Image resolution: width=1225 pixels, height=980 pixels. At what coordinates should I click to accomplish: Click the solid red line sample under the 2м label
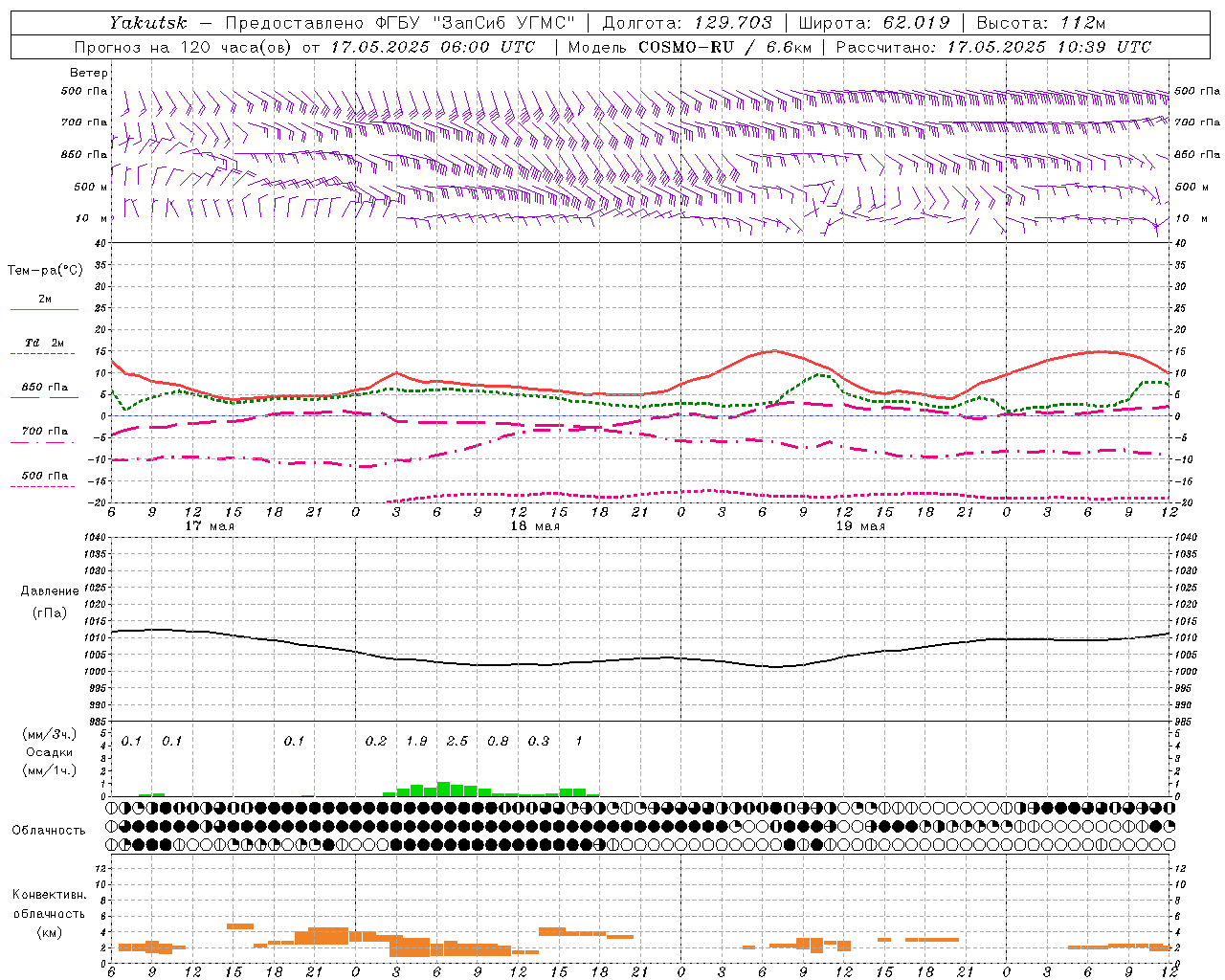(44, 310)
